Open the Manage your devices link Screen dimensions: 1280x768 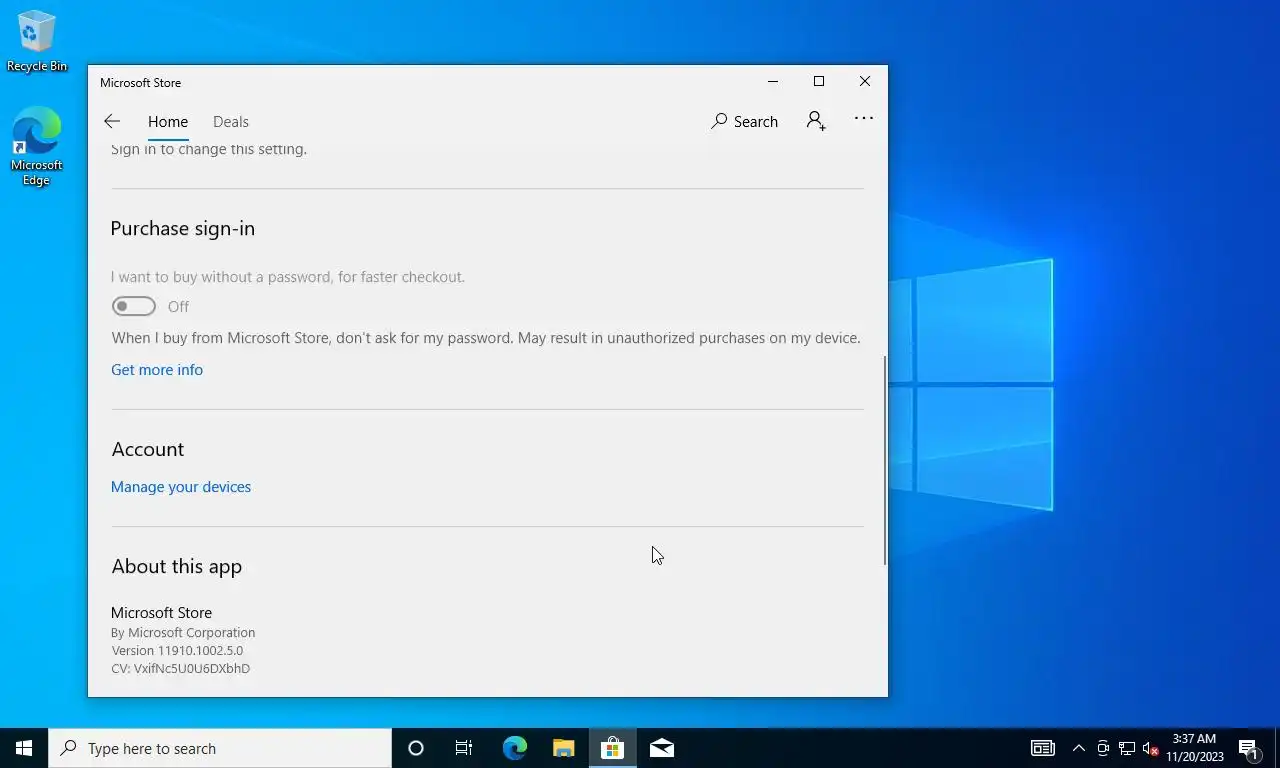(x=181, y=487)
